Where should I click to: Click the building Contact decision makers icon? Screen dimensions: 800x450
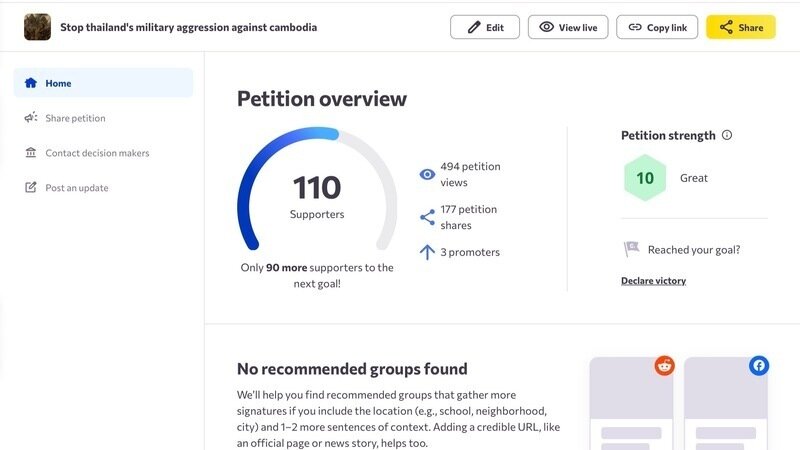(x=31, y=153)
